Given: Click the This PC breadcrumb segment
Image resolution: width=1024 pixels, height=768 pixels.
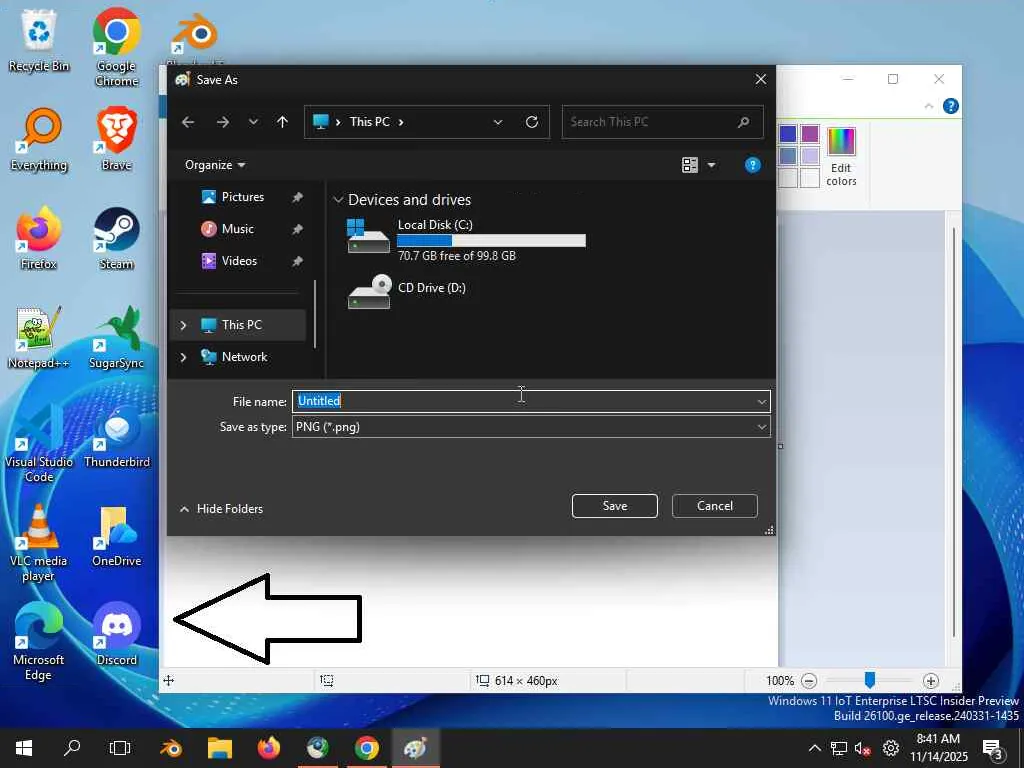Looking at the screenshot, I should click(370, 122).
